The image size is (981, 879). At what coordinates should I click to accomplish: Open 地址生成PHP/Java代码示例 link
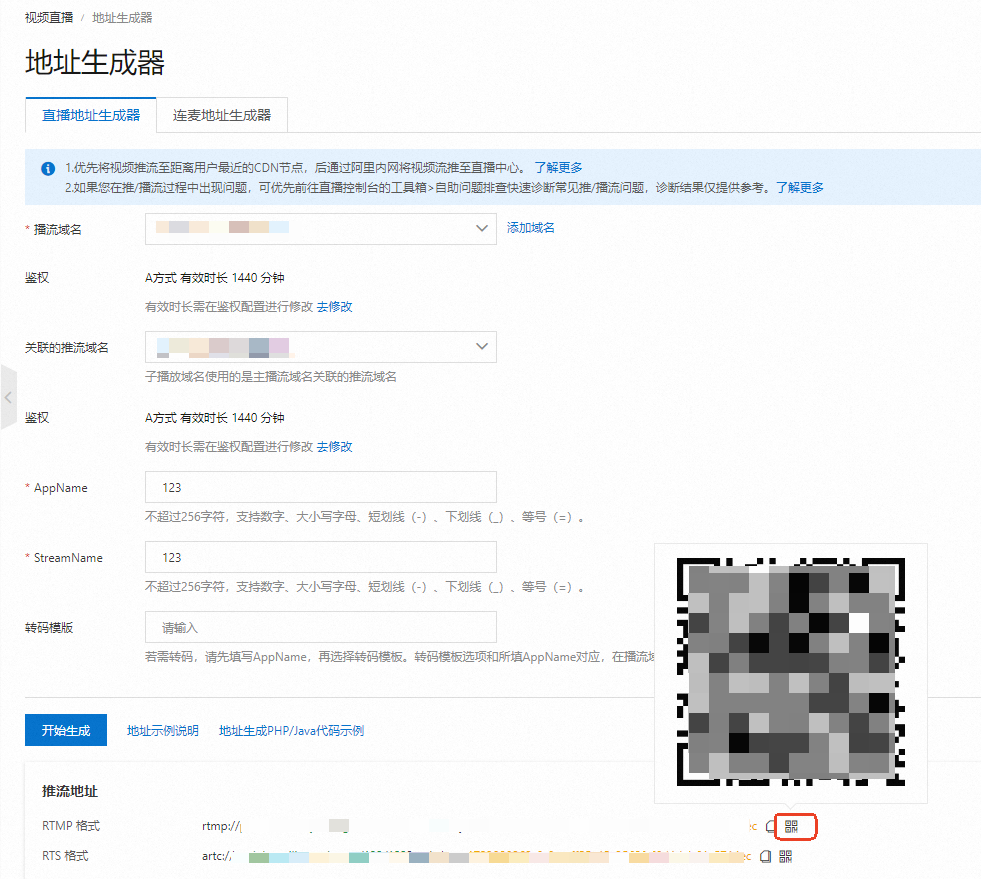(292, 730)
